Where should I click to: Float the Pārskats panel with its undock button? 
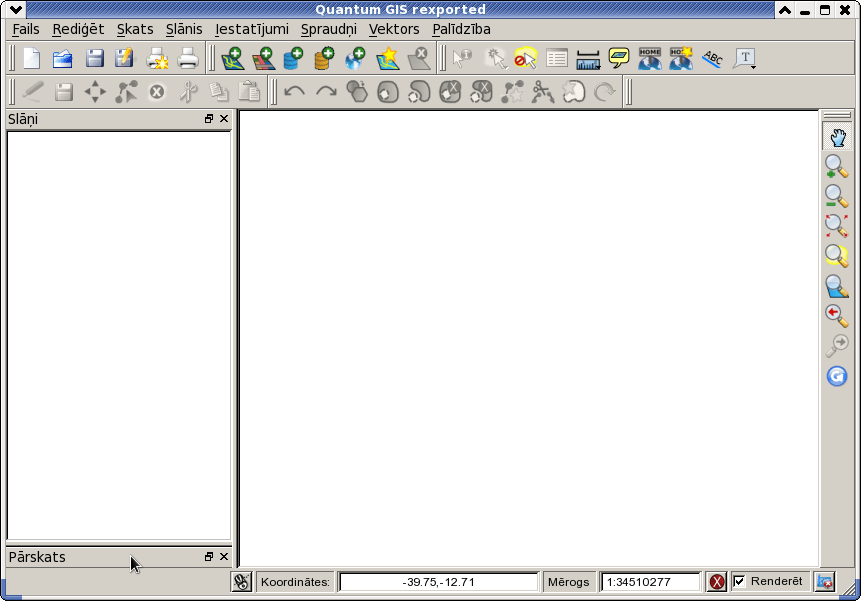click(209, 557)
